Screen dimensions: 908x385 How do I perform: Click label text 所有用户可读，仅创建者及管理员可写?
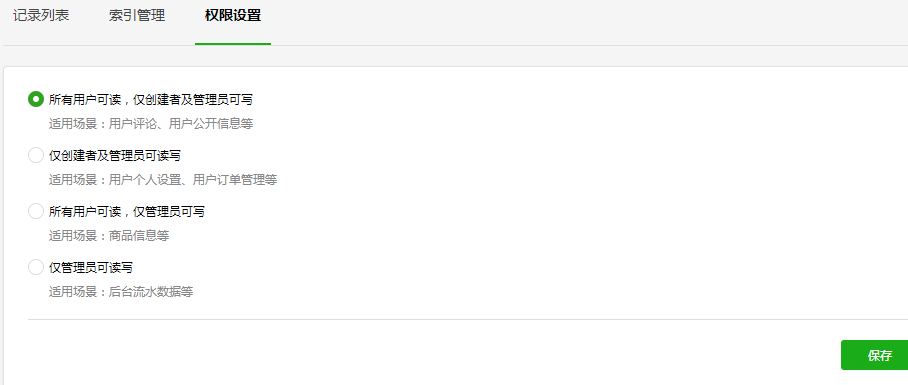click(151, 100)
